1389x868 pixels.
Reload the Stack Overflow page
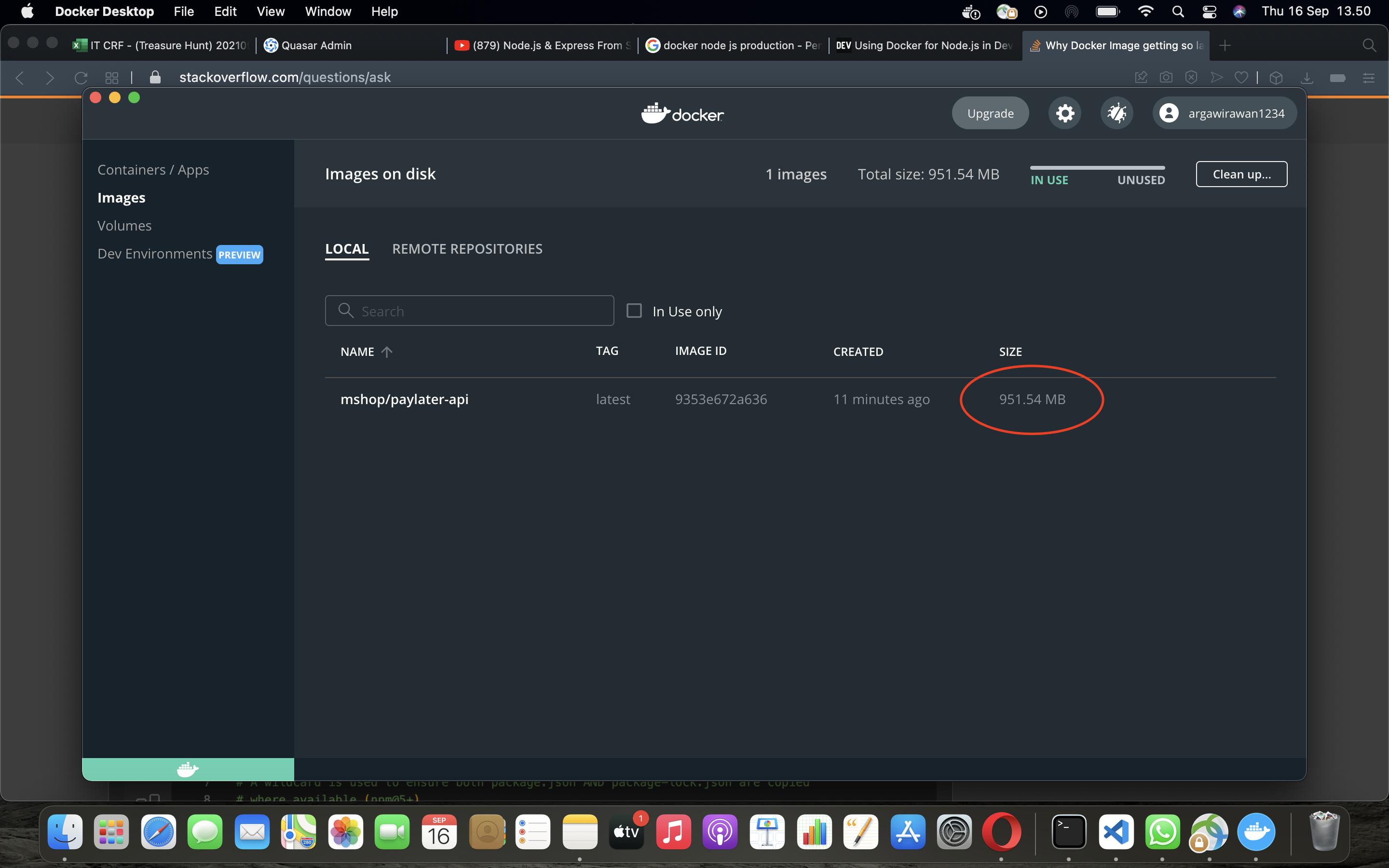click(x=81, y=78)
